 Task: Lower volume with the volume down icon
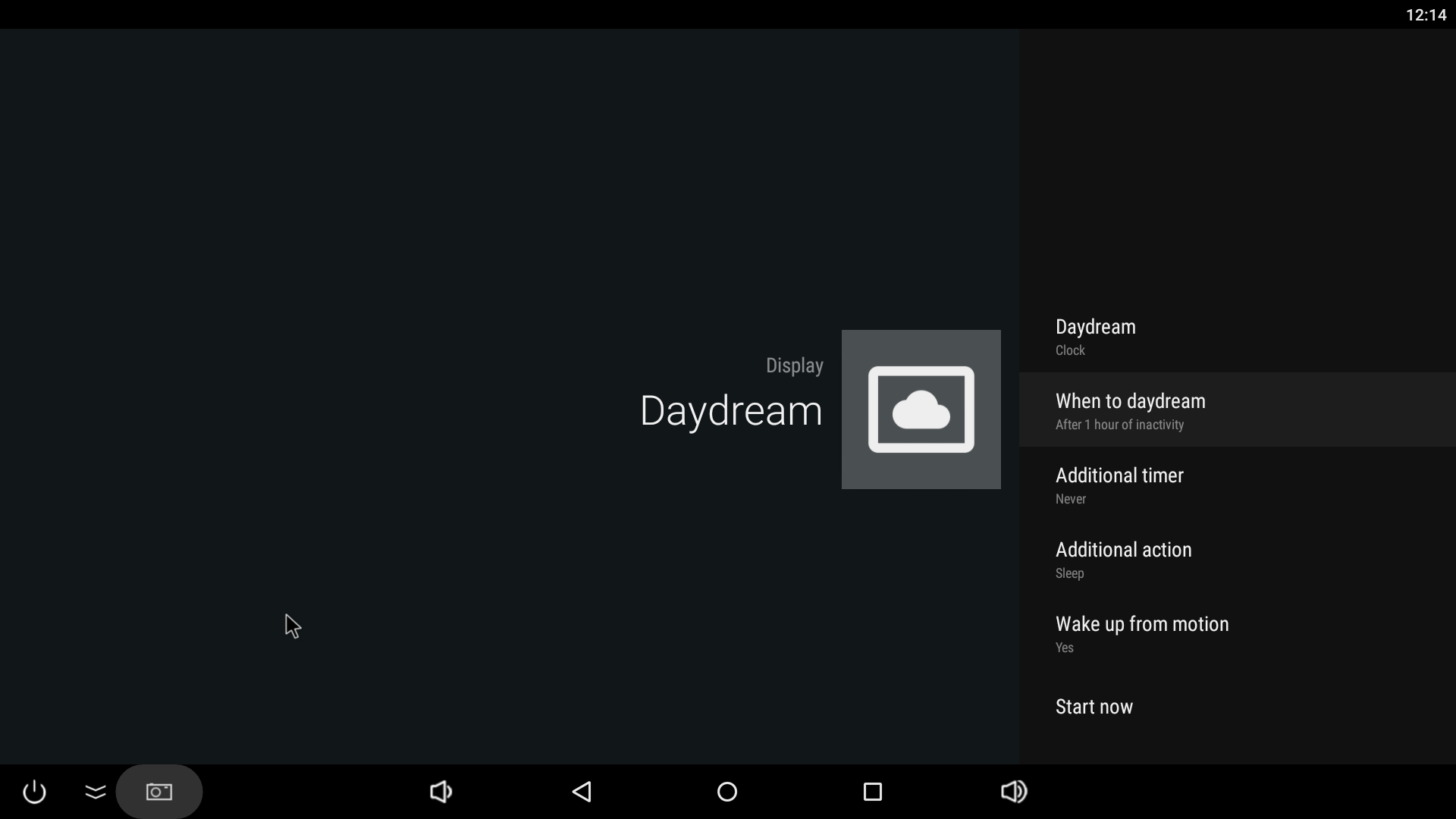(441, 792)
